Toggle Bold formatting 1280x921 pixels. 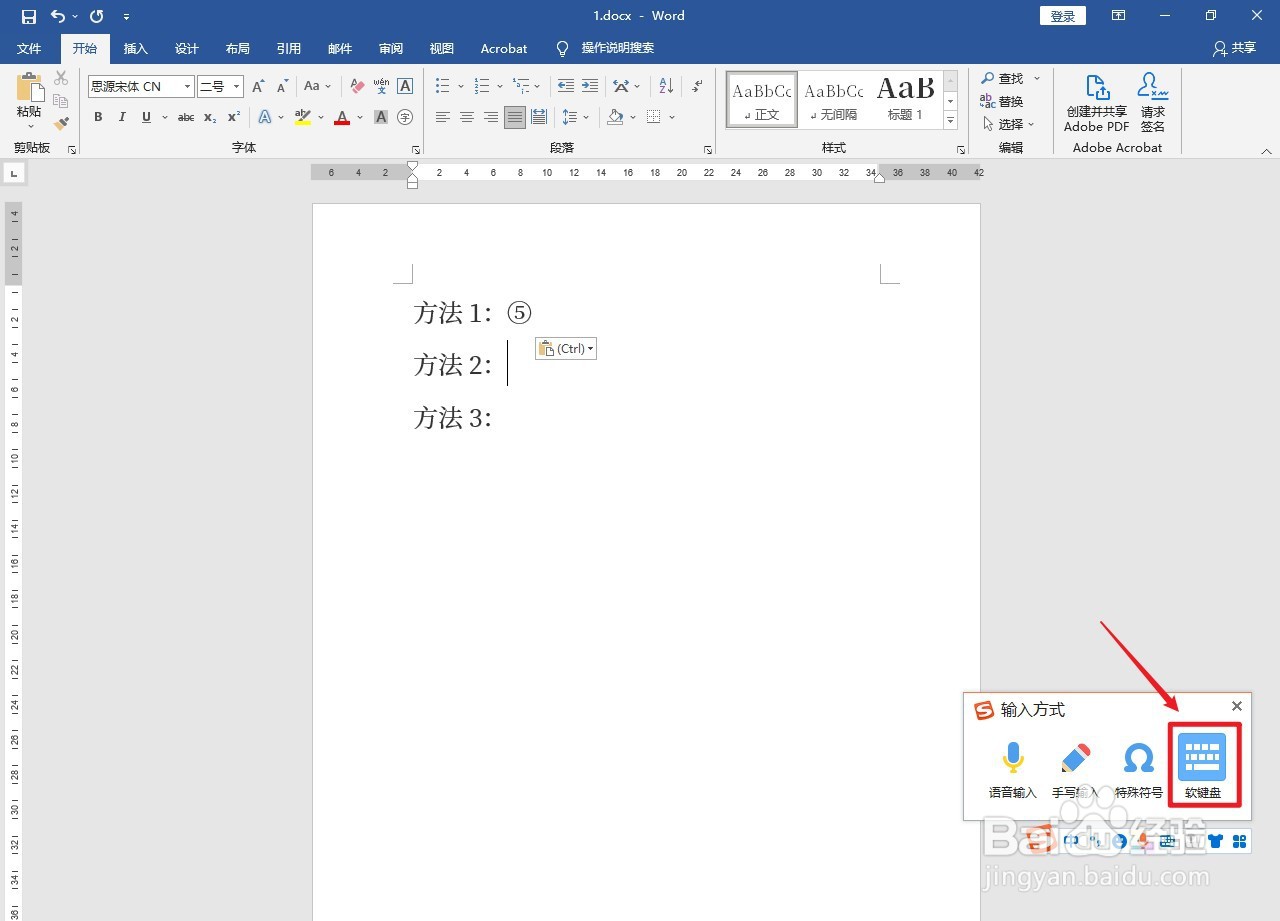click(x=98, y=117)
